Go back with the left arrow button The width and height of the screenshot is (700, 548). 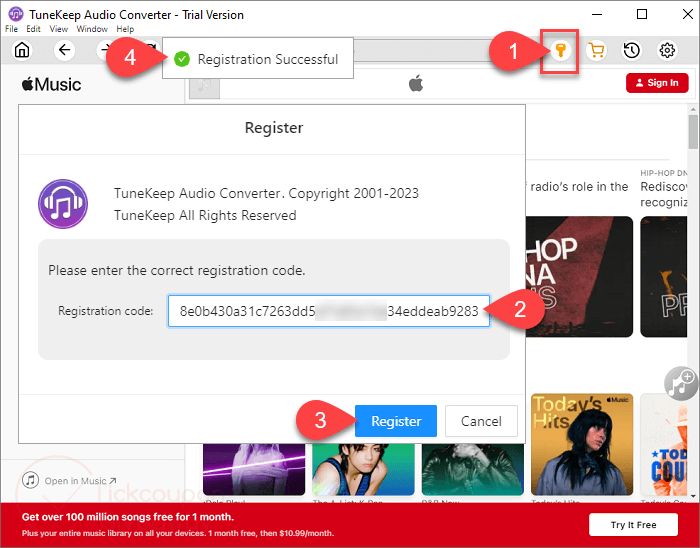pos(65,50)
